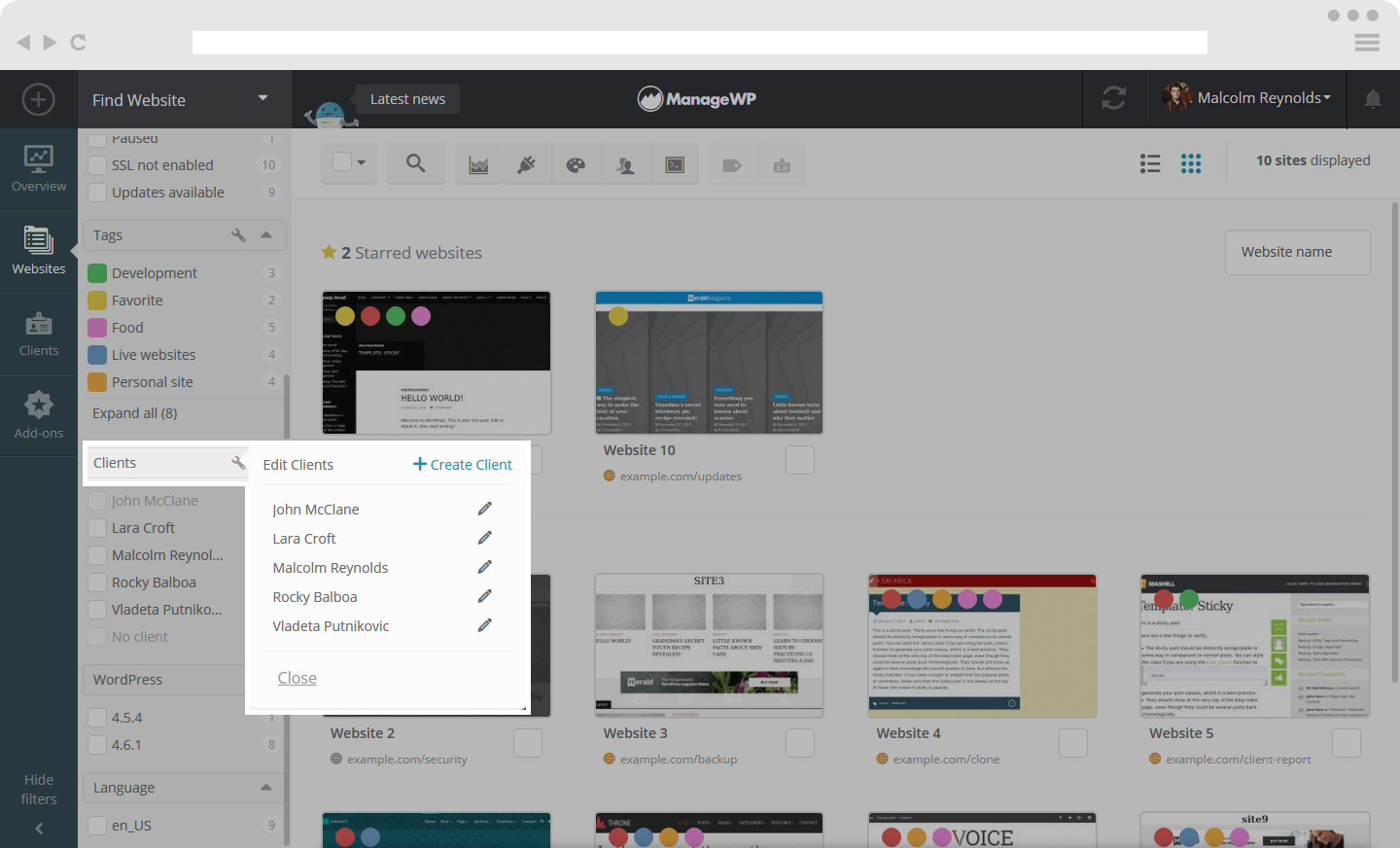The width and height of the screenshot is (1400, 848).
Task: Open the Add-ons sidebar section
Action: click(39, 415)
